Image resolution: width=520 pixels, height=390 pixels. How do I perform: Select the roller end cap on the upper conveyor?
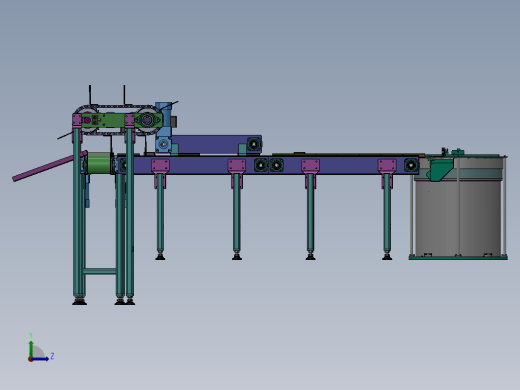(254, 144)
